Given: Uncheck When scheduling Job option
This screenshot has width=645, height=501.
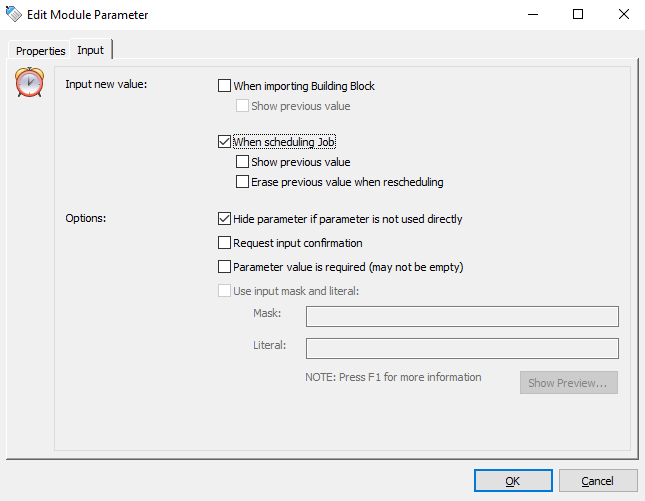Looking at the screenshot, I should tap(224, 142).
